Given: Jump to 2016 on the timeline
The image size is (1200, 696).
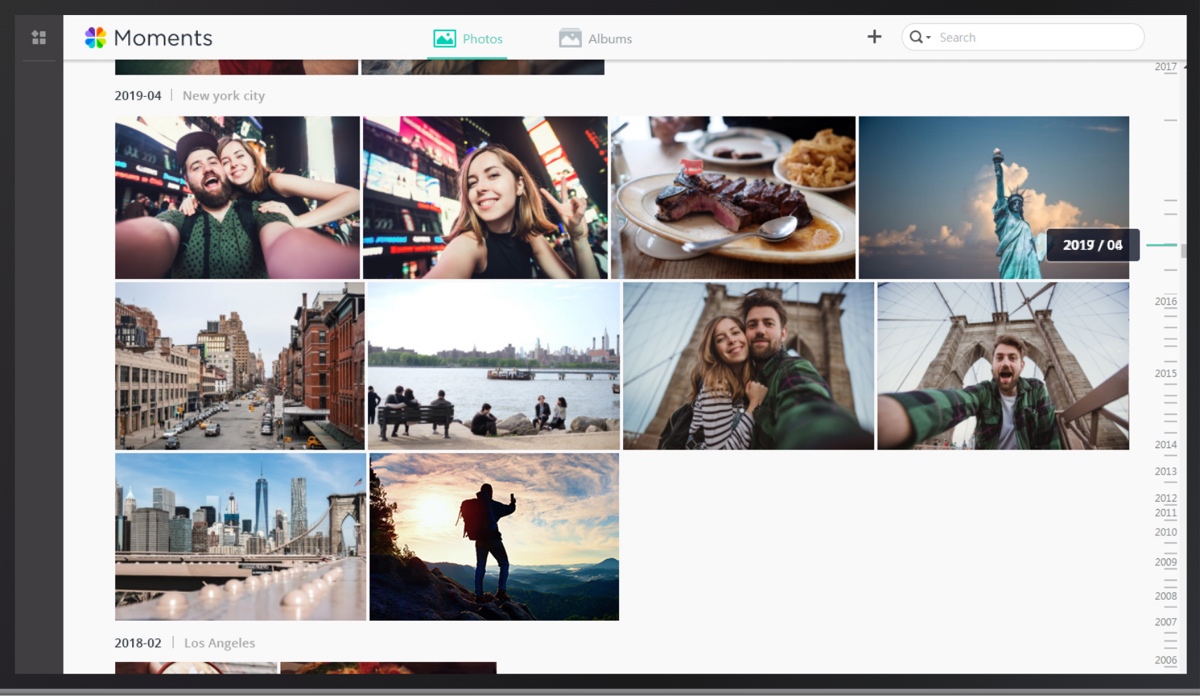Looking at the screenshot, I should (1166, 302).
